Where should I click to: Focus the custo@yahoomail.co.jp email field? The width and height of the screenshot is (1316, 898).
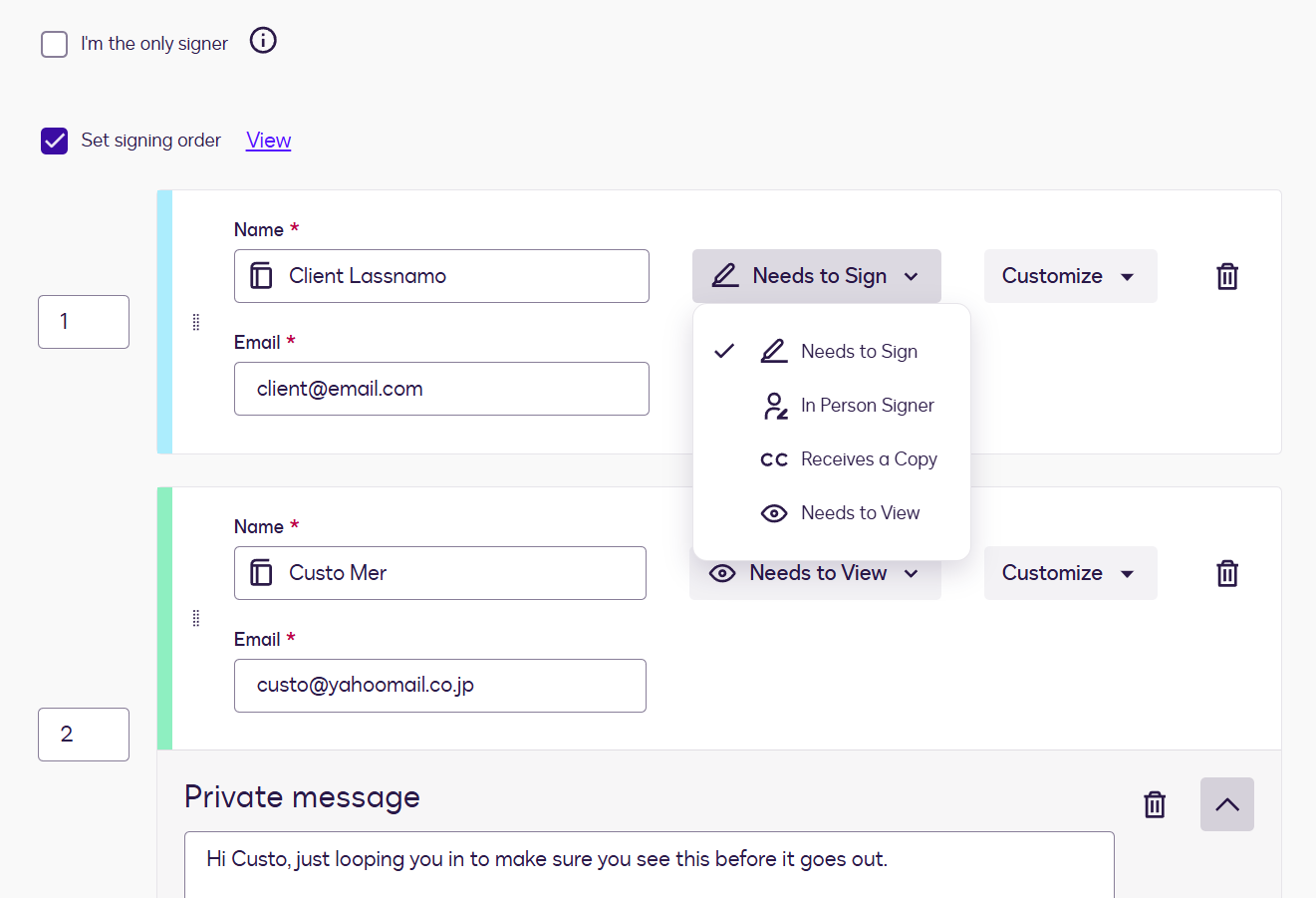coord(440,686)
